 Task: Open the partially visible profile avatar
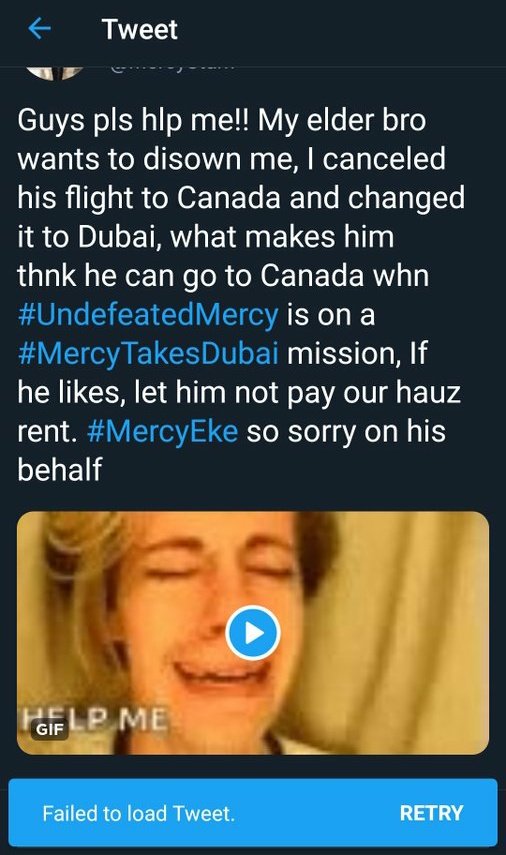coord(55,72)
